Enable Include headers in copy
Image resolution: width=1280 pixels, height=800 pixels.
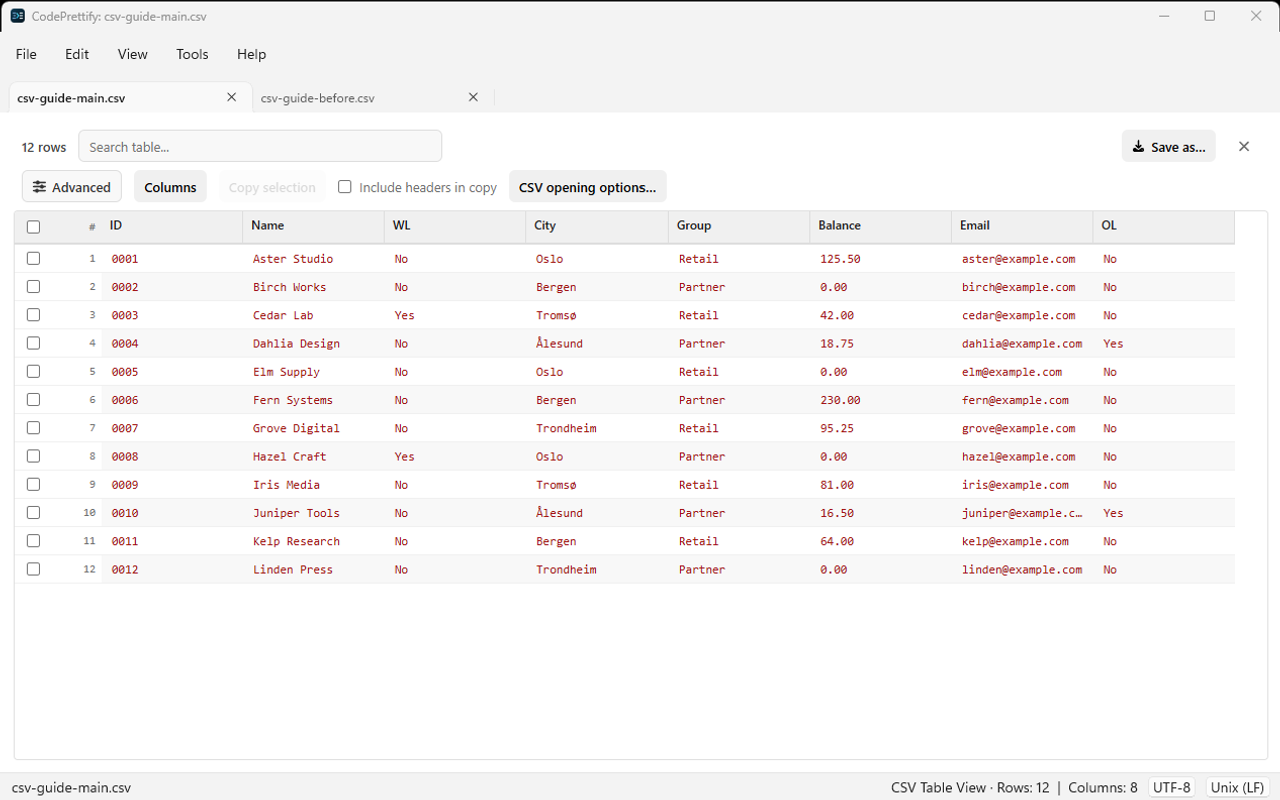345,187
